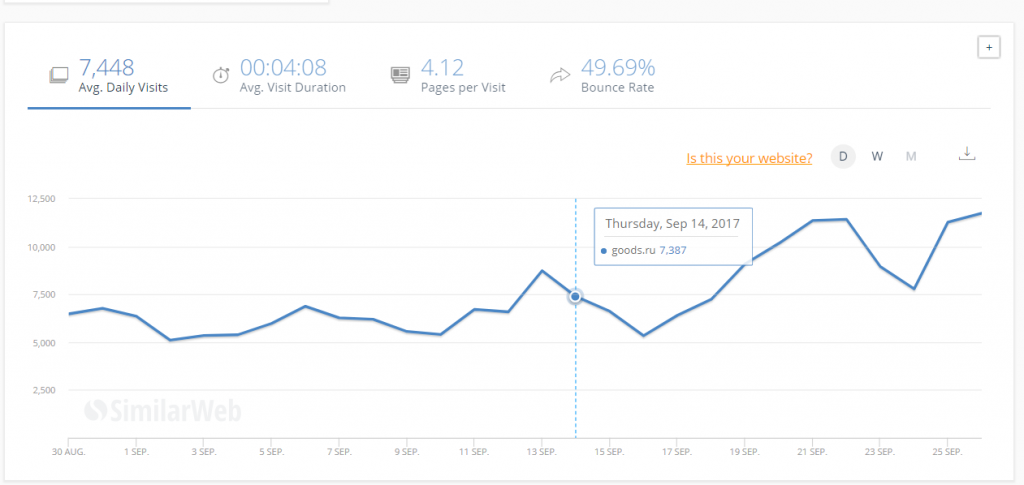The width and height of the screenshot is (1024, 485).
Task: Click the 21 SEP. label on x-axis
Action: click(812, 452)
